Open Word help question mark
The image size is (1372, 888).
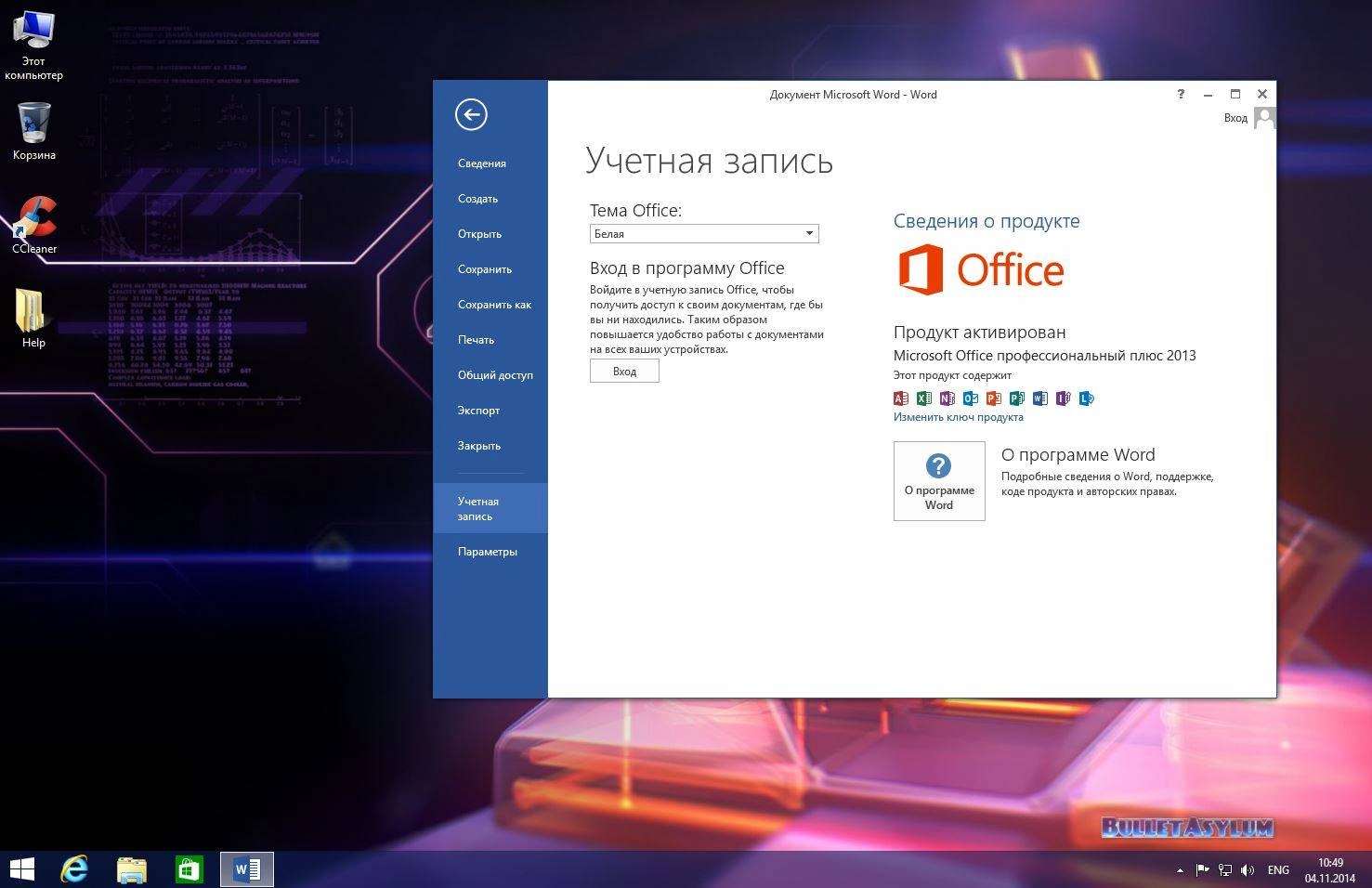1181,94
